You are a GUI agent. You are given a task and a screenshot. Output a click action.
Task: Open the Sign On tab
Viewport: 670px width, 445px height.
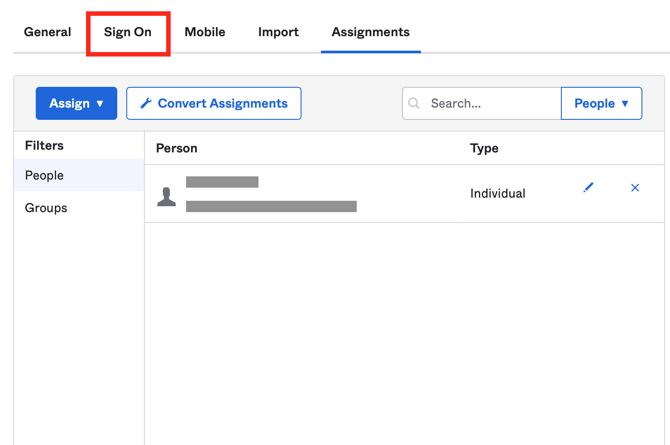pos(128,32)
